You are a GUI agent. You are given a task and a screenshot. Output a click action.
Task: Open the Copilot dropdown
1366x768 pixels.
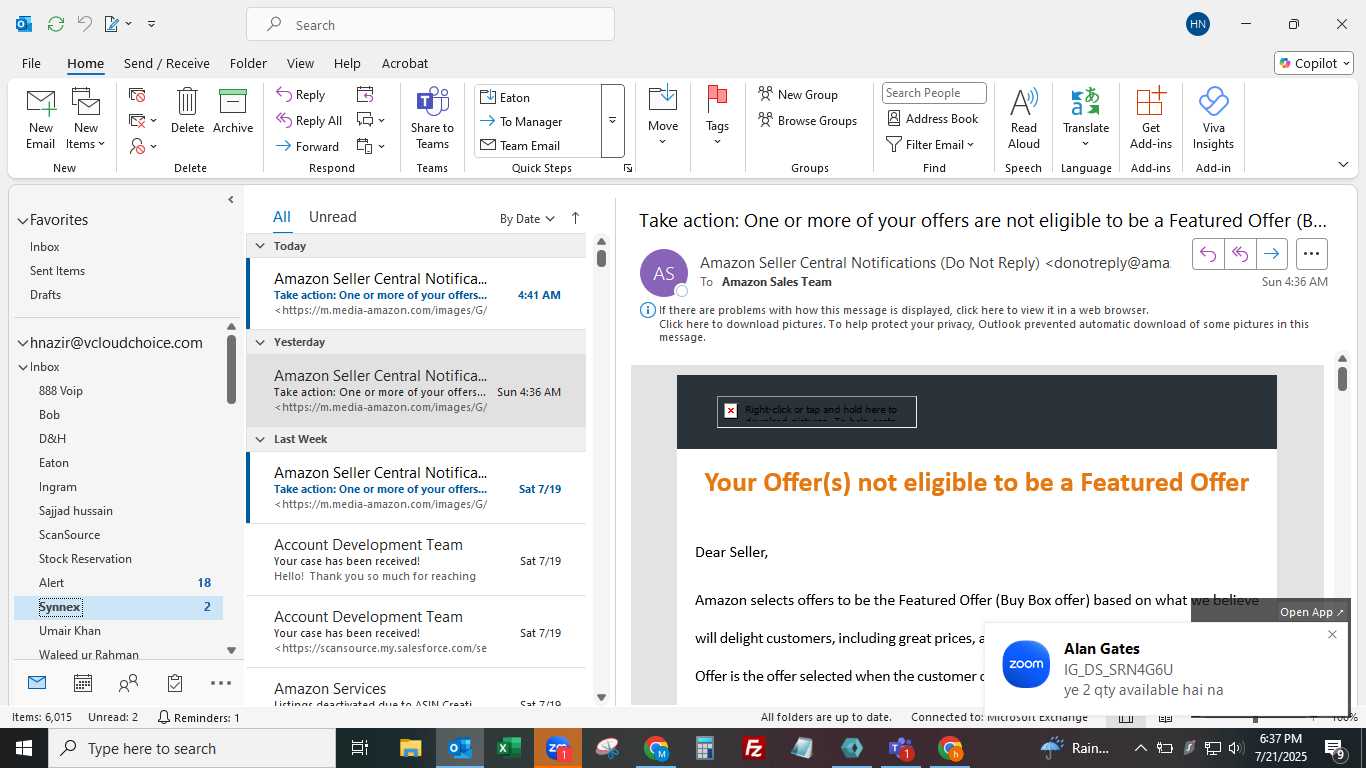click(x=1314, y=63)
